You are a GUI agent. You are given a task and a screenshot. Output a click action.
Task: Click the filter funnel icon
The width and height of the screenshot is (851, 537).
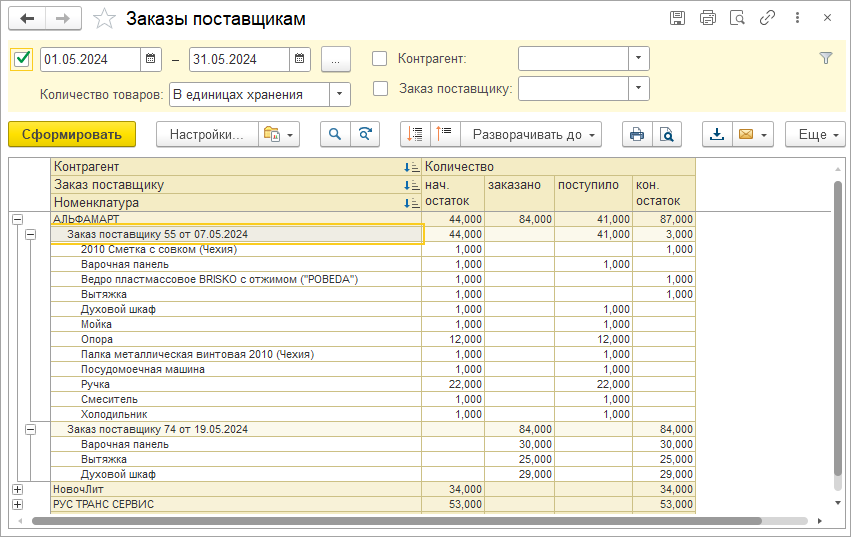tap(825, 58)
